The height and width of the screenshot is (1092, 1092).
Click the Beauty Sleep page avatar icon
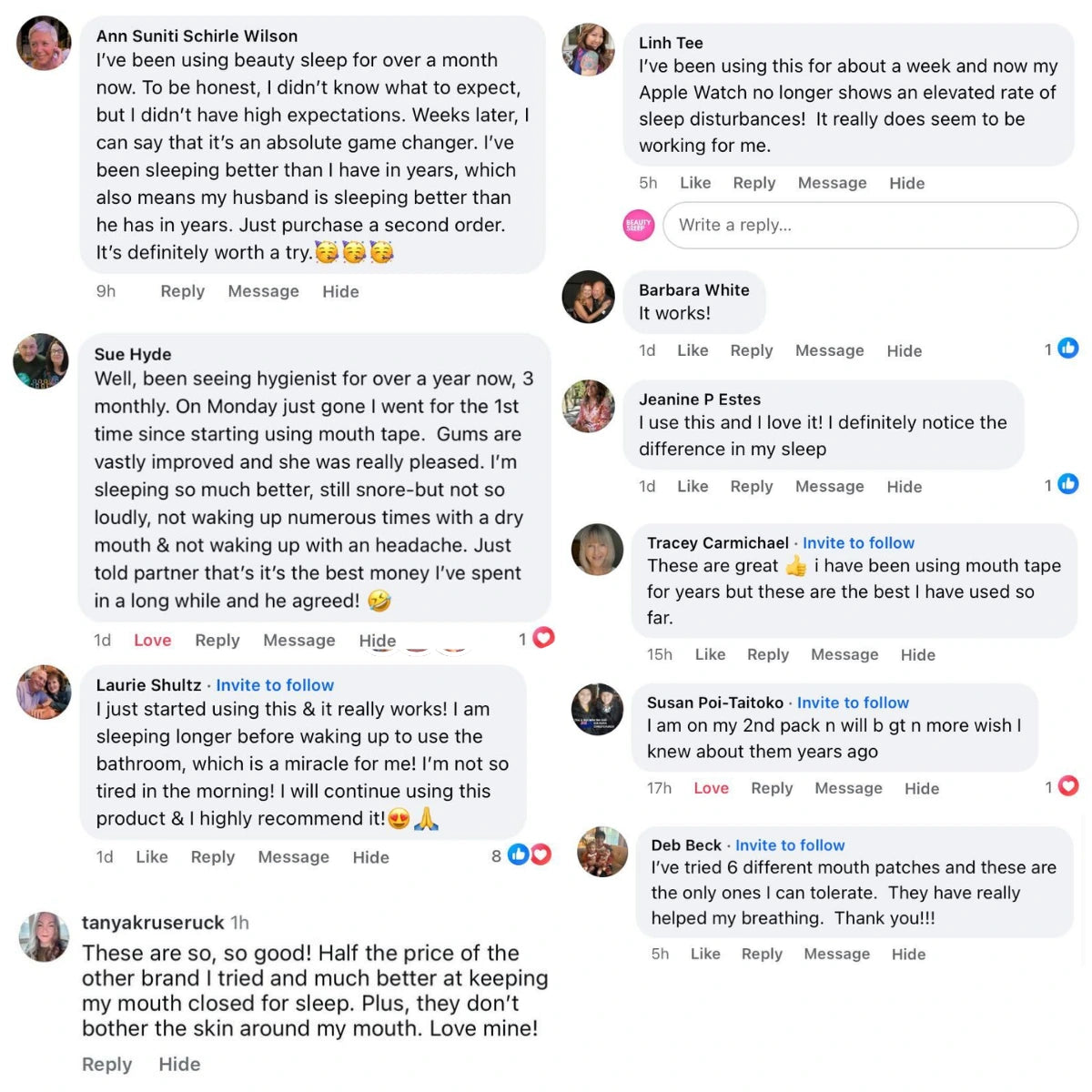pos(639,225)
